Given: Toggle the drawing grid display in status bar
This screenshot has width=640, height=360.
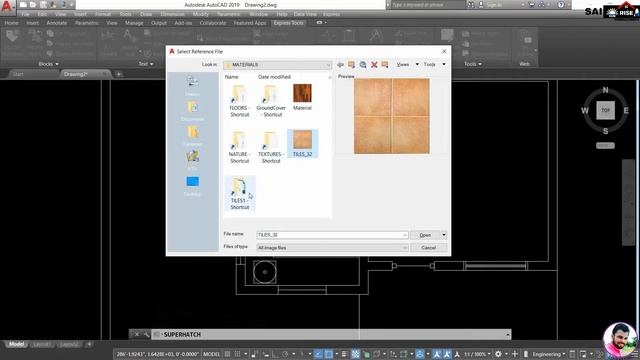Looking at the screenshot, I should click(x=227, y=354).
